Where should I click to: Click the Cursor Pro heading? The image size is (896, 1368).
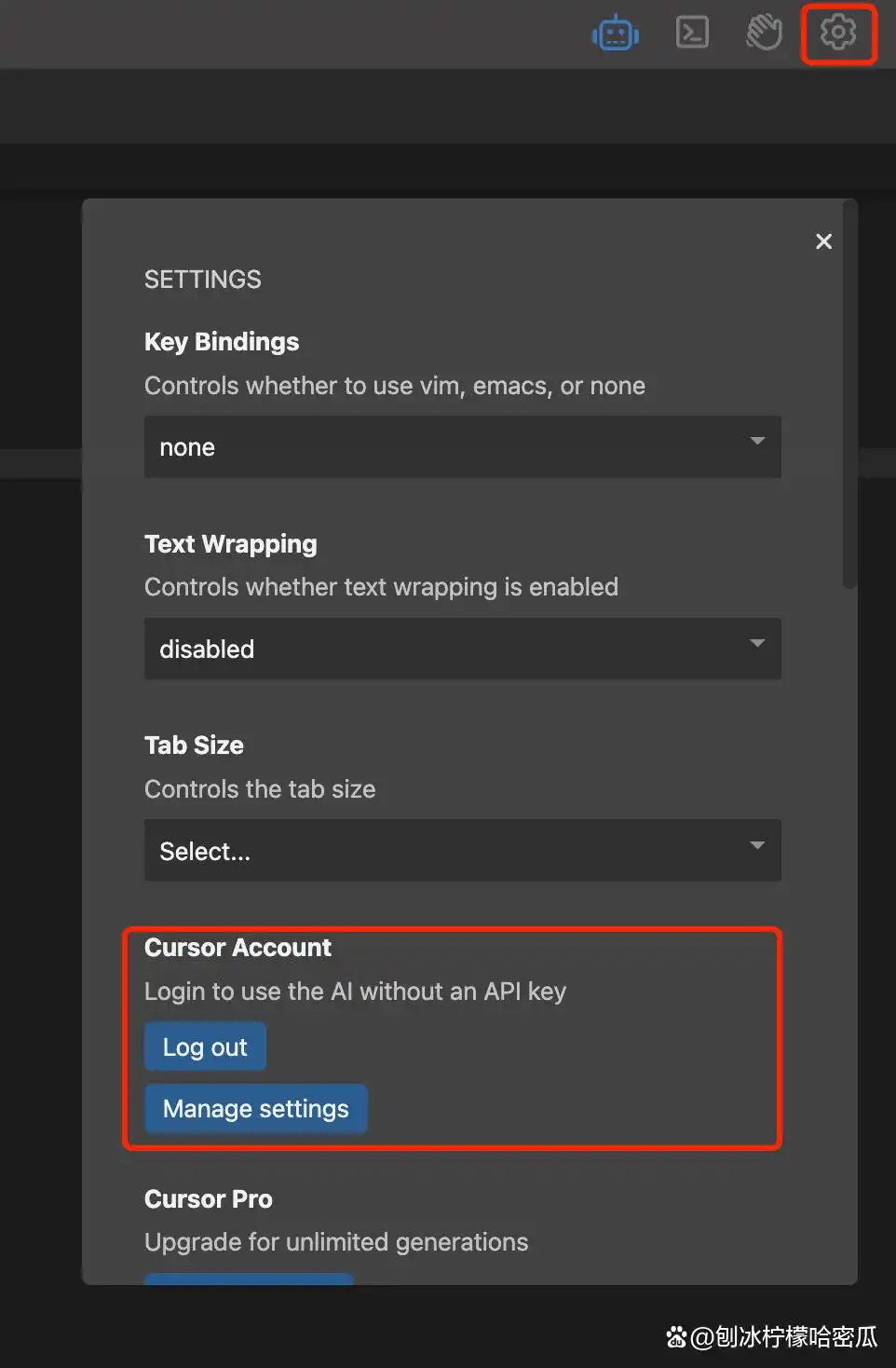coord(209,1199)
